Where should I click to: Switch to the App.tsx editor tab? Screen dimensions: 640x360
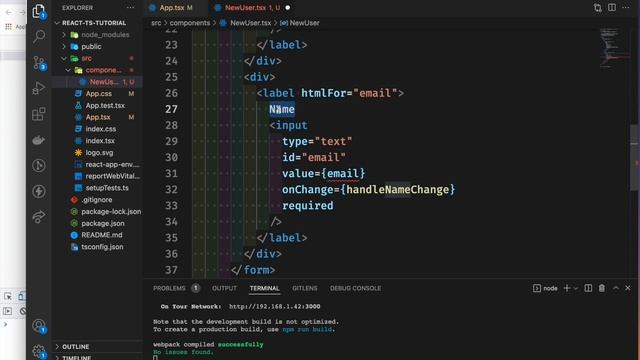(171, 8)
